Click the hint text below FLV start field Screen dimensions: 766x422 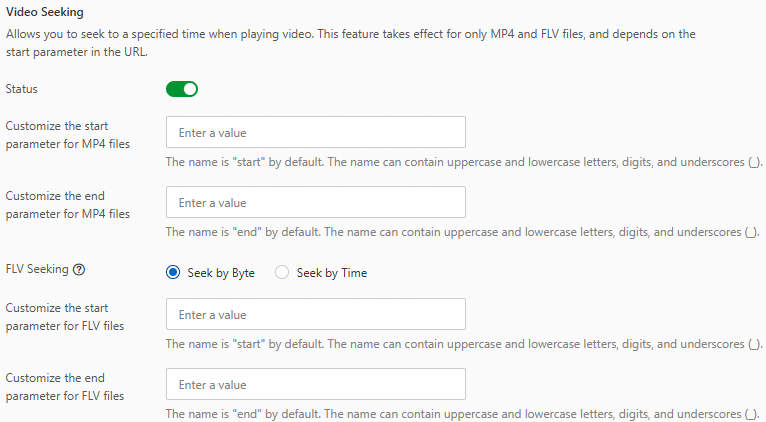pos(463,344)
